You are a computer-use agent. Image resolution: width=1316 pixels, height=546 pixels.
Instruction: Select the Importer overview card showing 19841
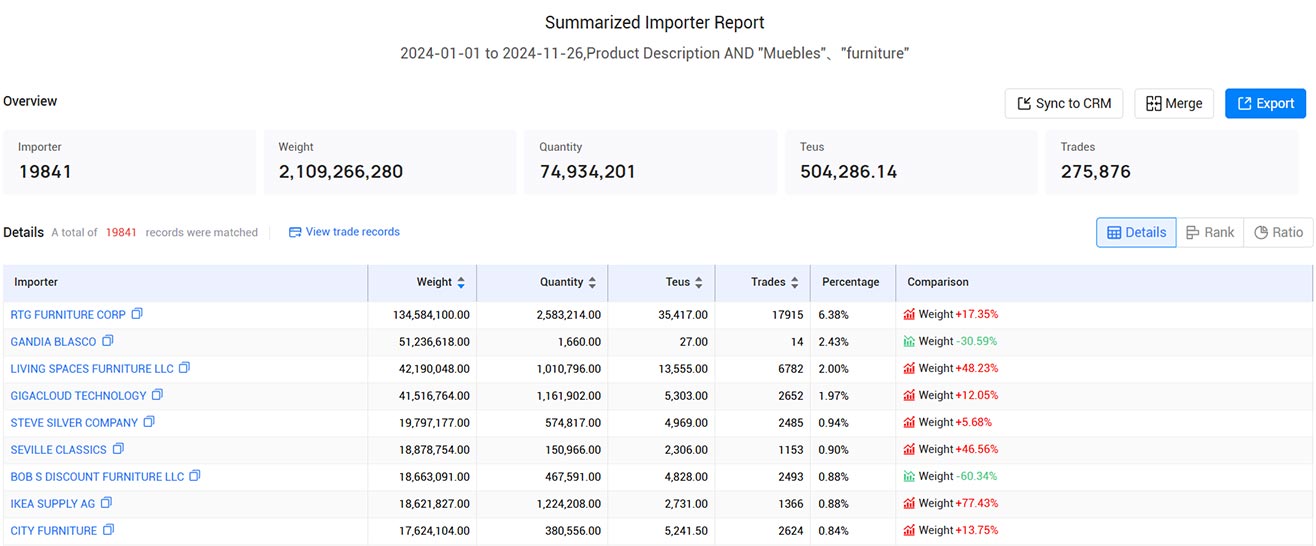pyautogui.click(x=129, y=161)
